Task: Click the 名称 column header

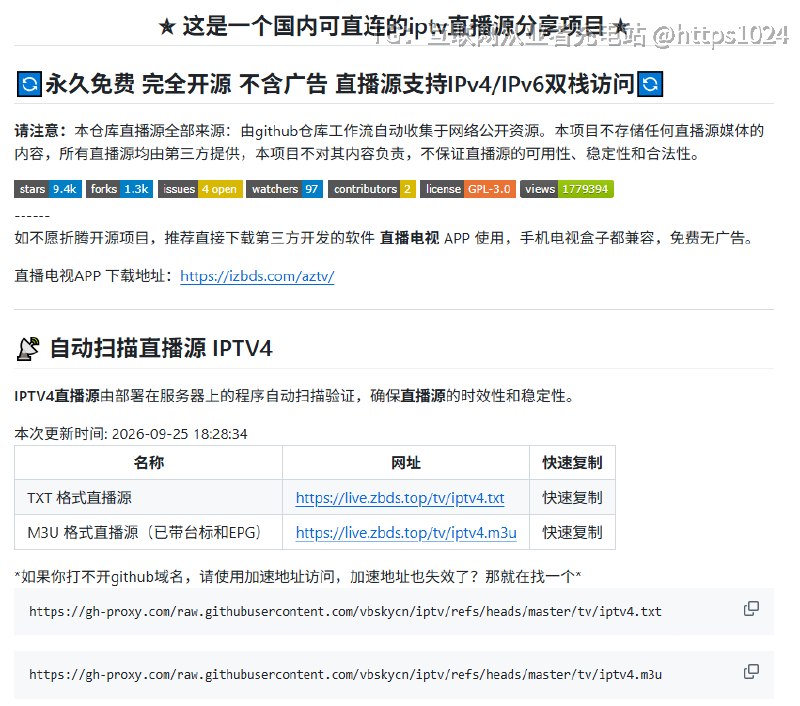Action: tap(148, 463)
